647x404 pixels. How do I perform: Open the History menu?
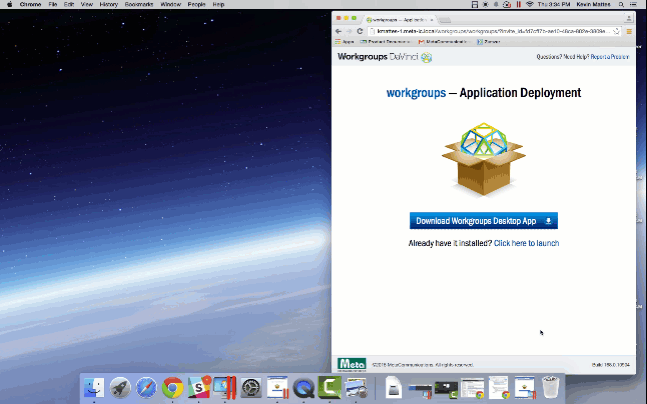click(109, 4)
